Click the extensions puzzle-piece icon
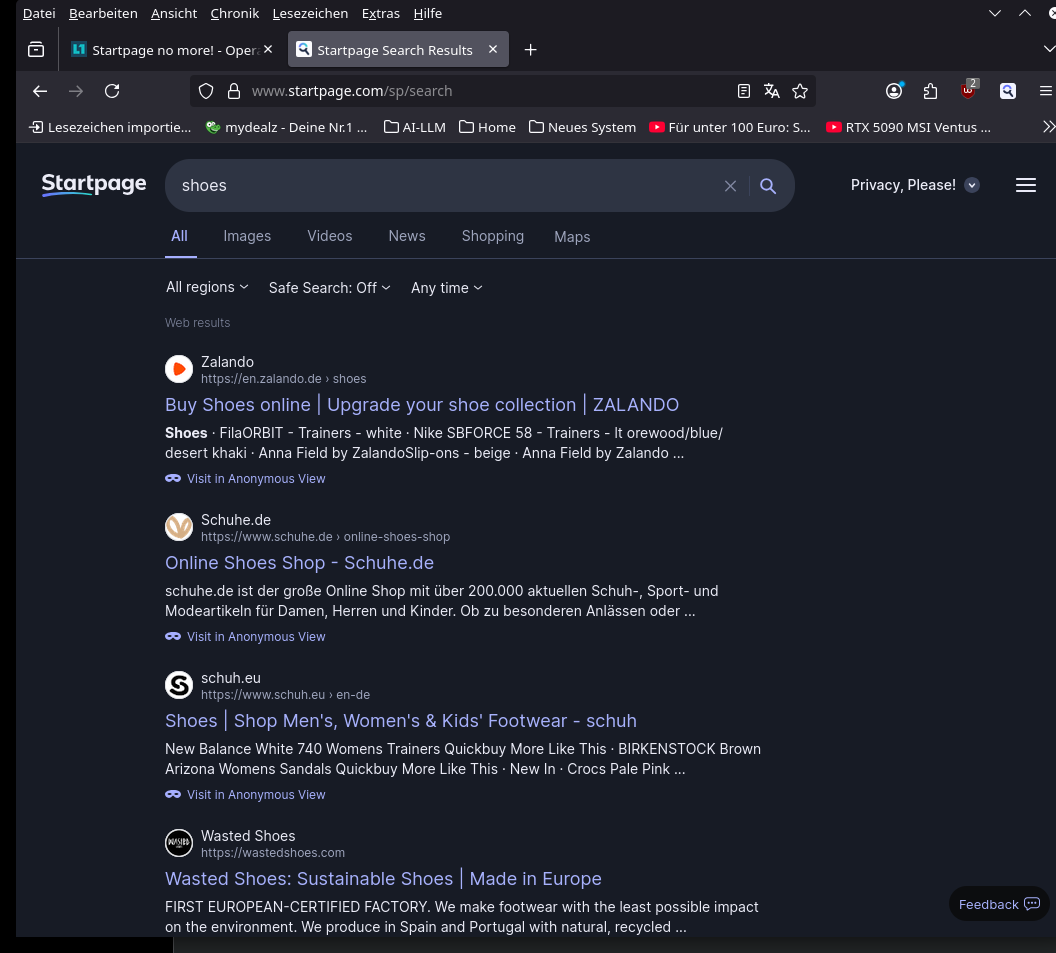 [930, 91]
